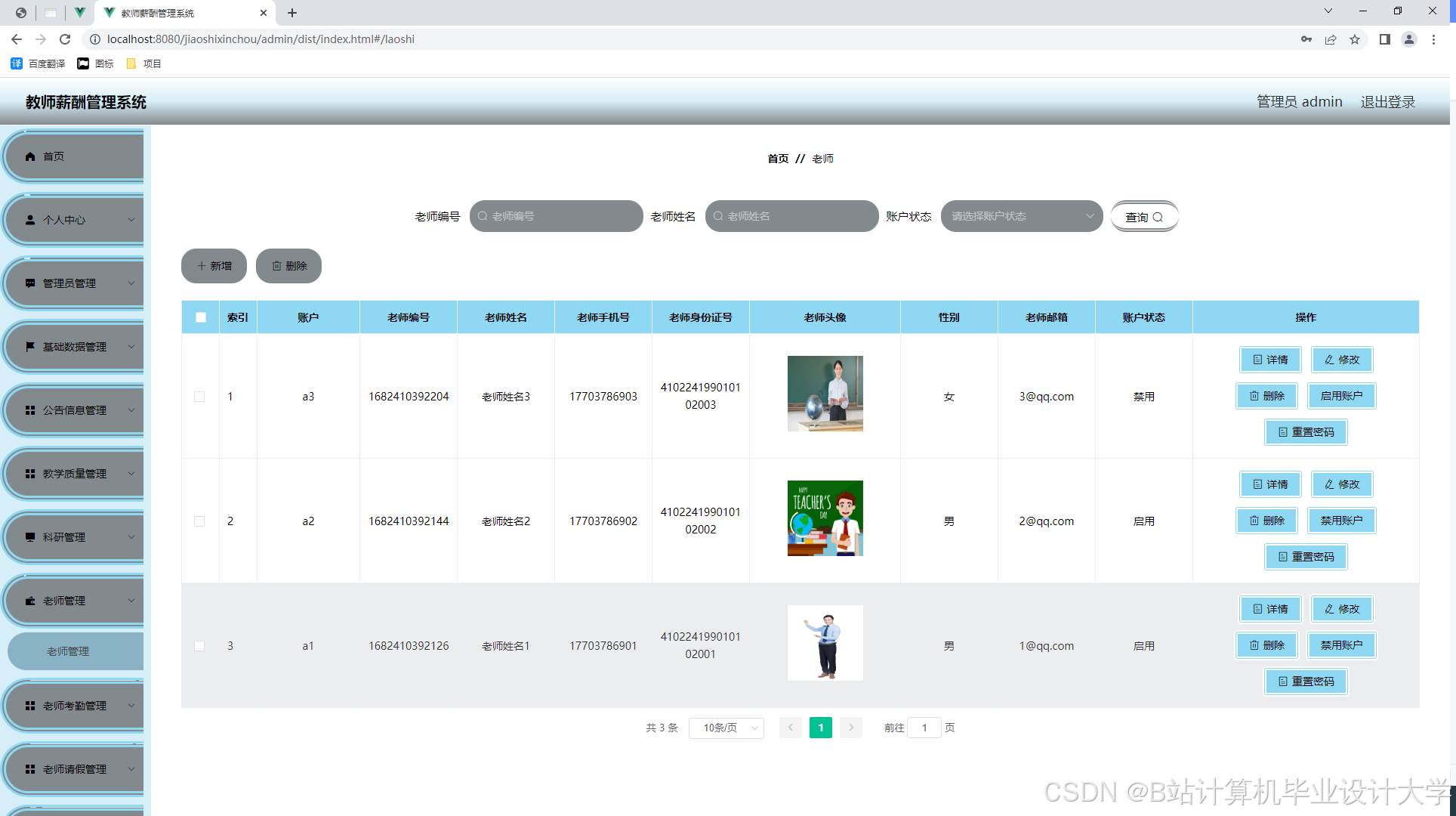
Task: Open the 老师考勤管理 sidebar menu
Action: coord(76,706)
